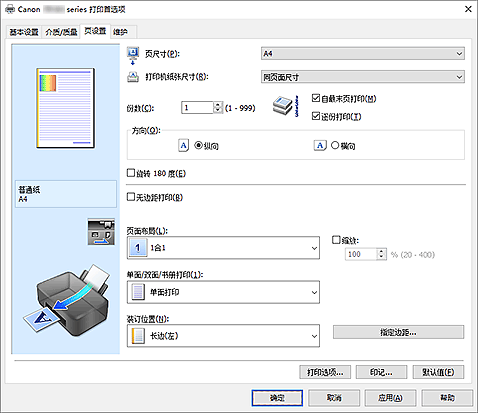Click the Page Size (页尺寸) icon
This screenshot has height=413, width=478.
point(133,56)
